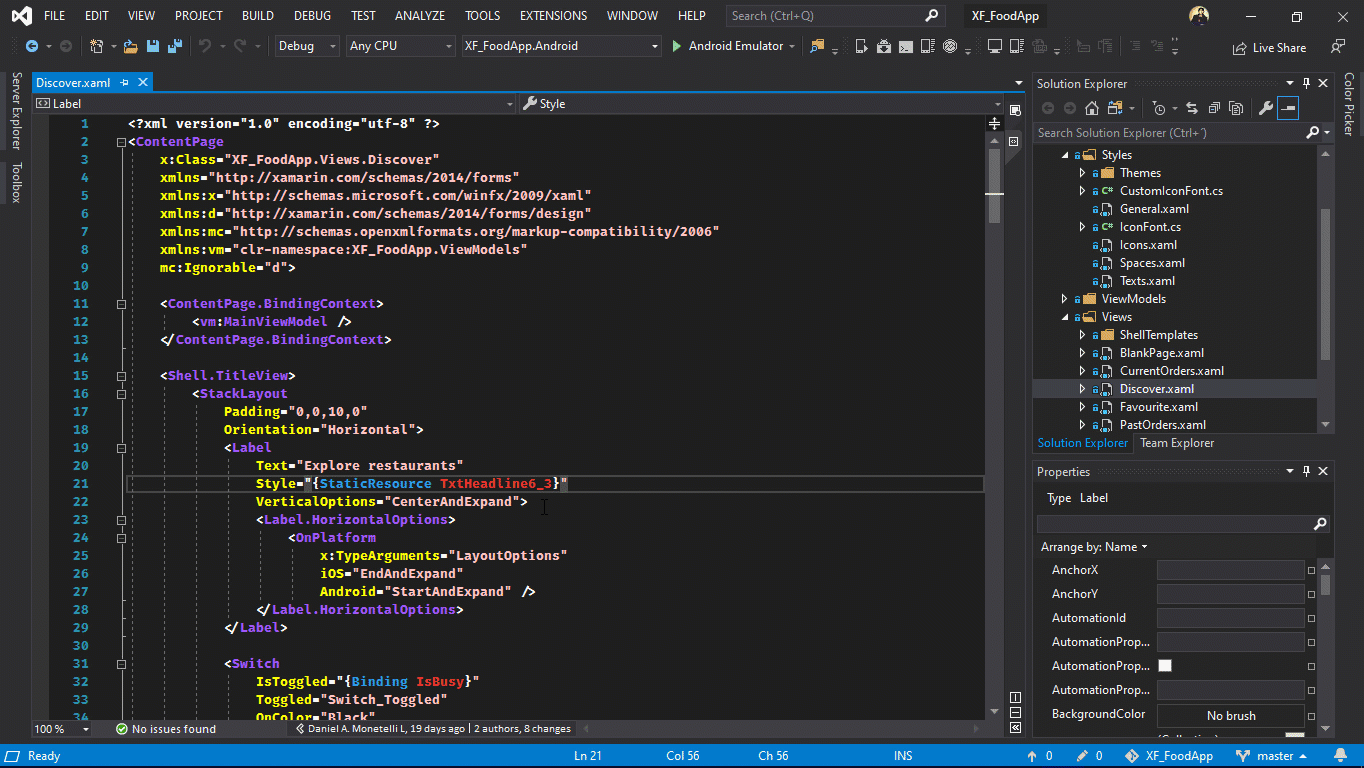Open the EXTENSIONS menu

click(x=553, y=16)
